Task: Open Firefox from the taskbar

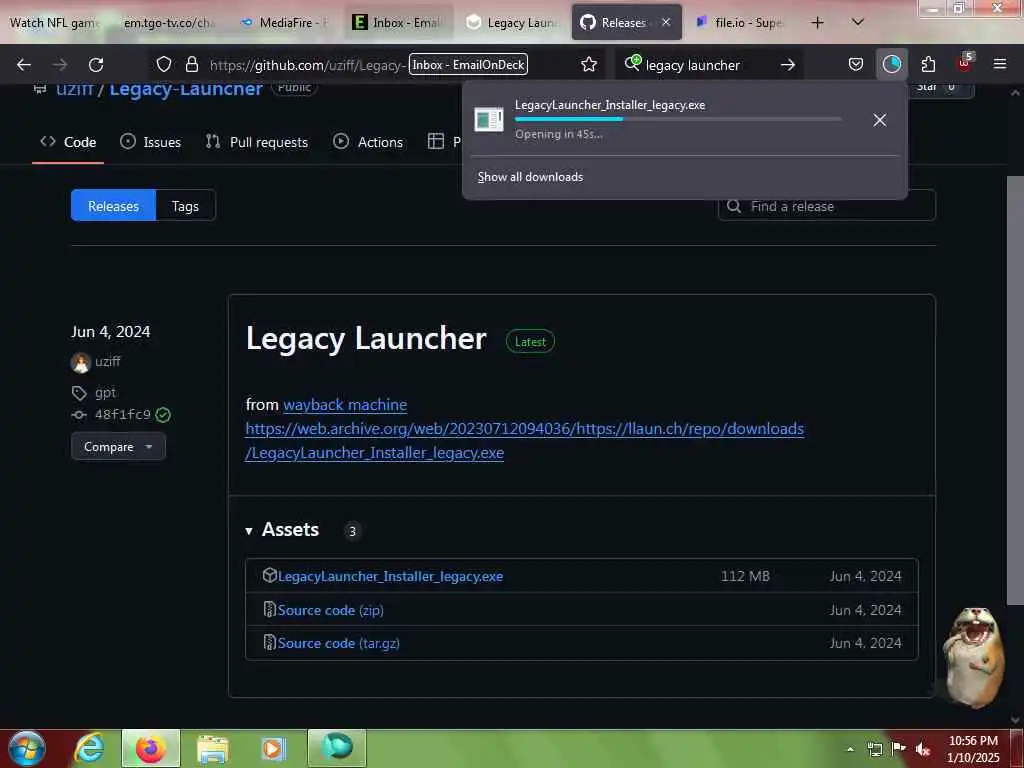Action: coord(151,748)
